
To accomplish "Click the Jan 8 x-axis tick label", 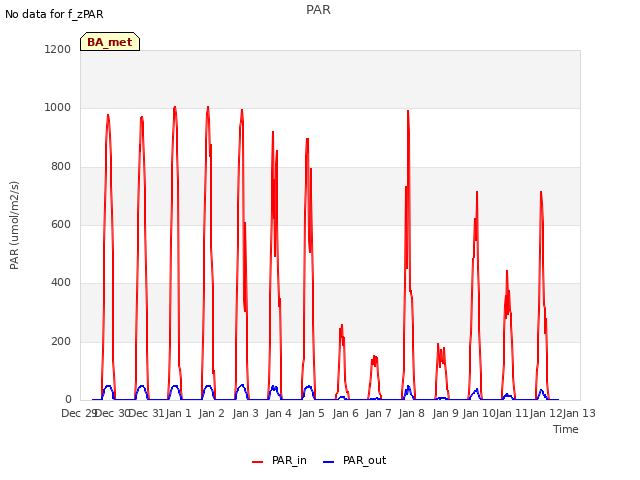I will (411, 413).
